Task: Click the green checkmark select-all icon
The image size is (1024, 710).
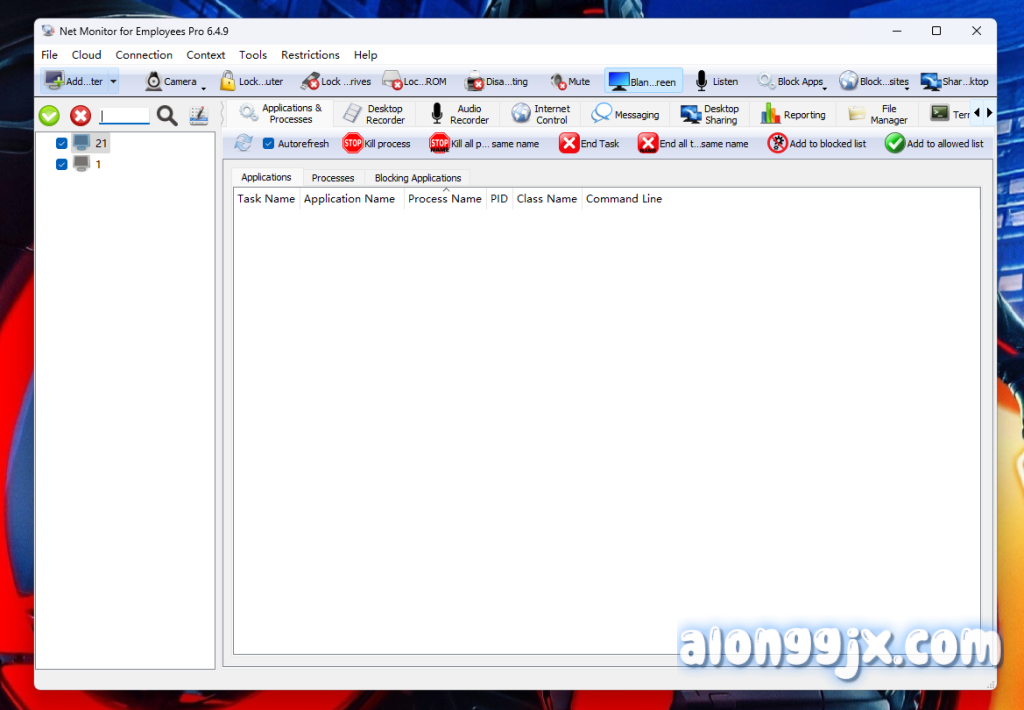Action: pos(49,116)
